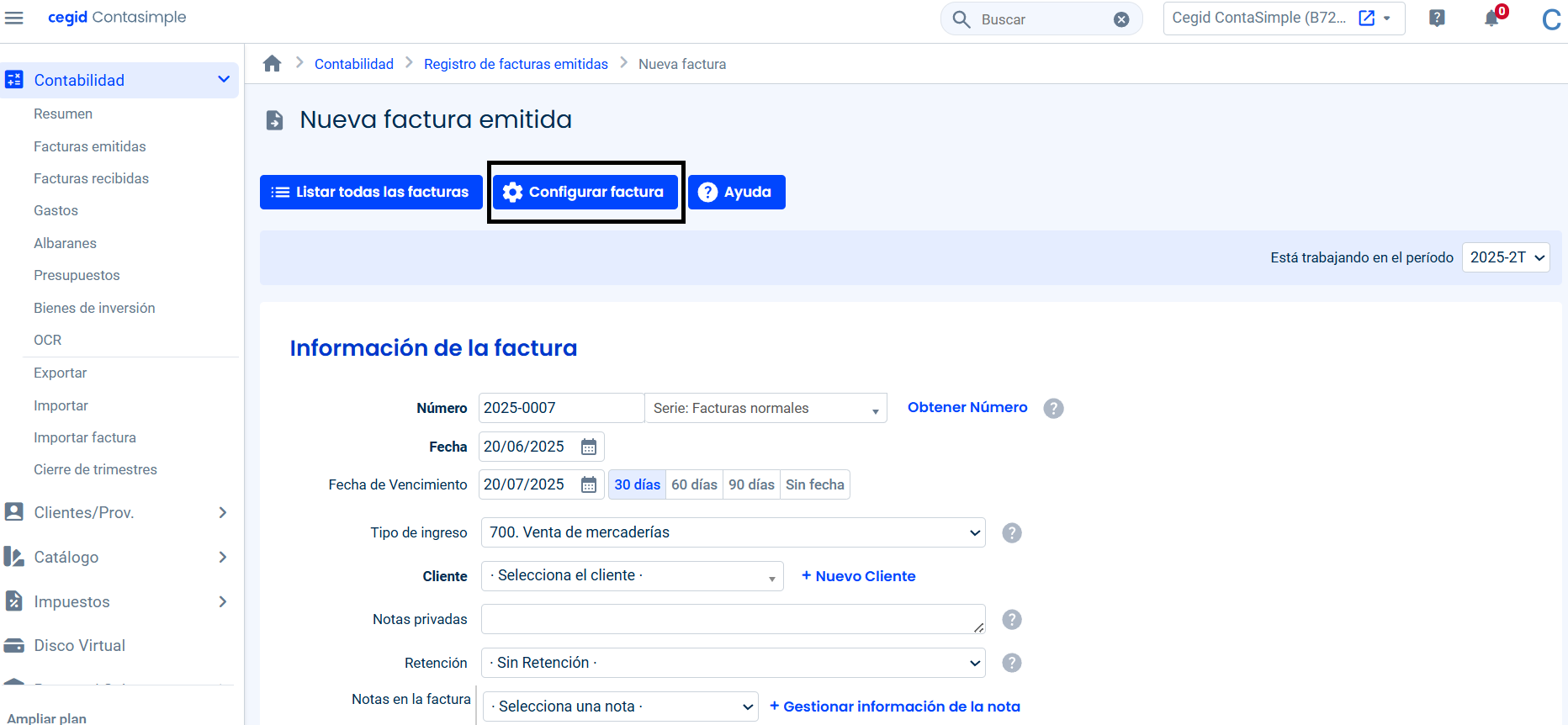
Task: Click help icon next to Obtener Número
Action: (1053, 408)
